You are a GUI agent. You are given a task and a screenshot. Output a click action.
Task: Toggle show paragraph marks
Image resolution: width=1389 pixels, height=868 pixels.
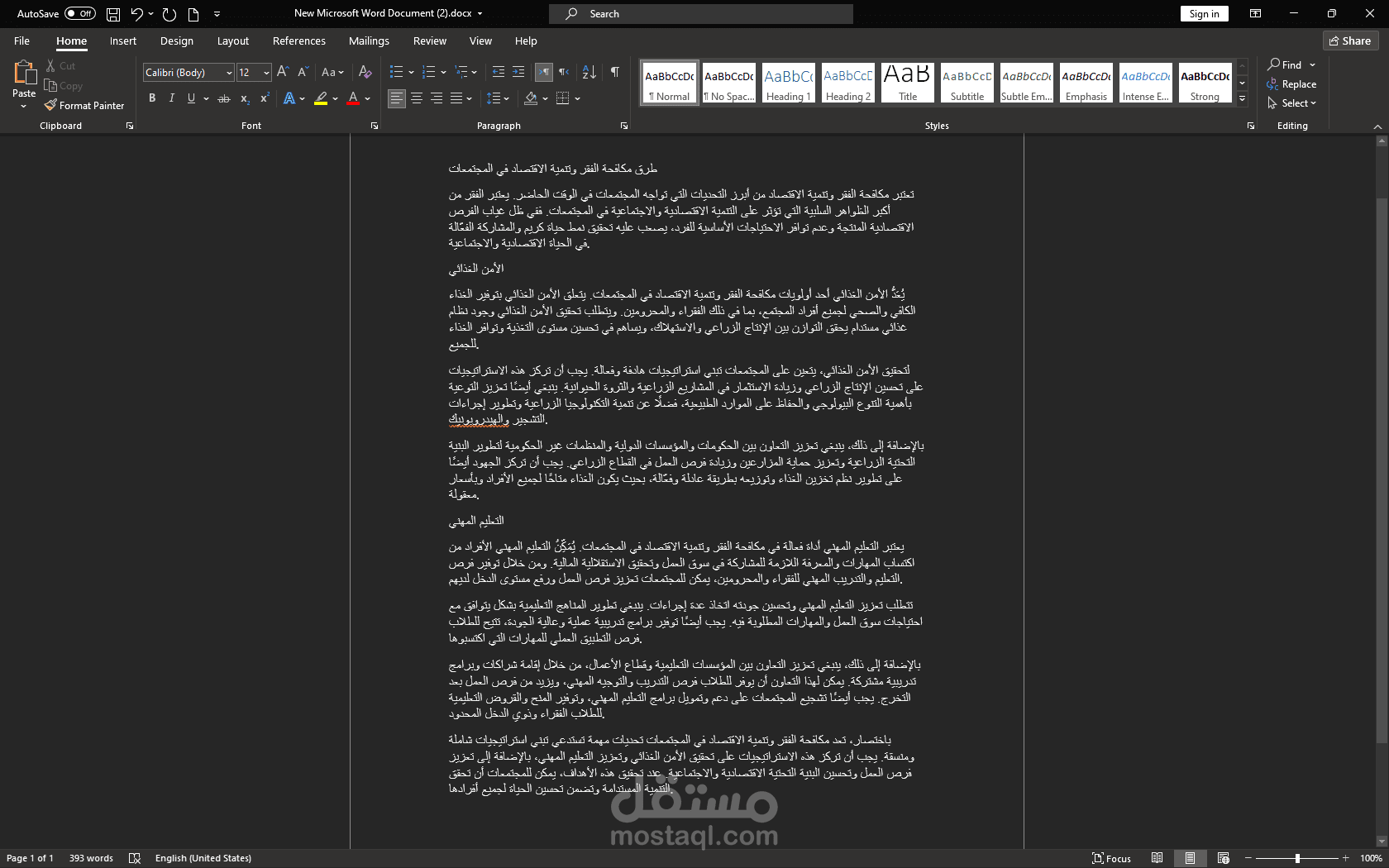615,72
